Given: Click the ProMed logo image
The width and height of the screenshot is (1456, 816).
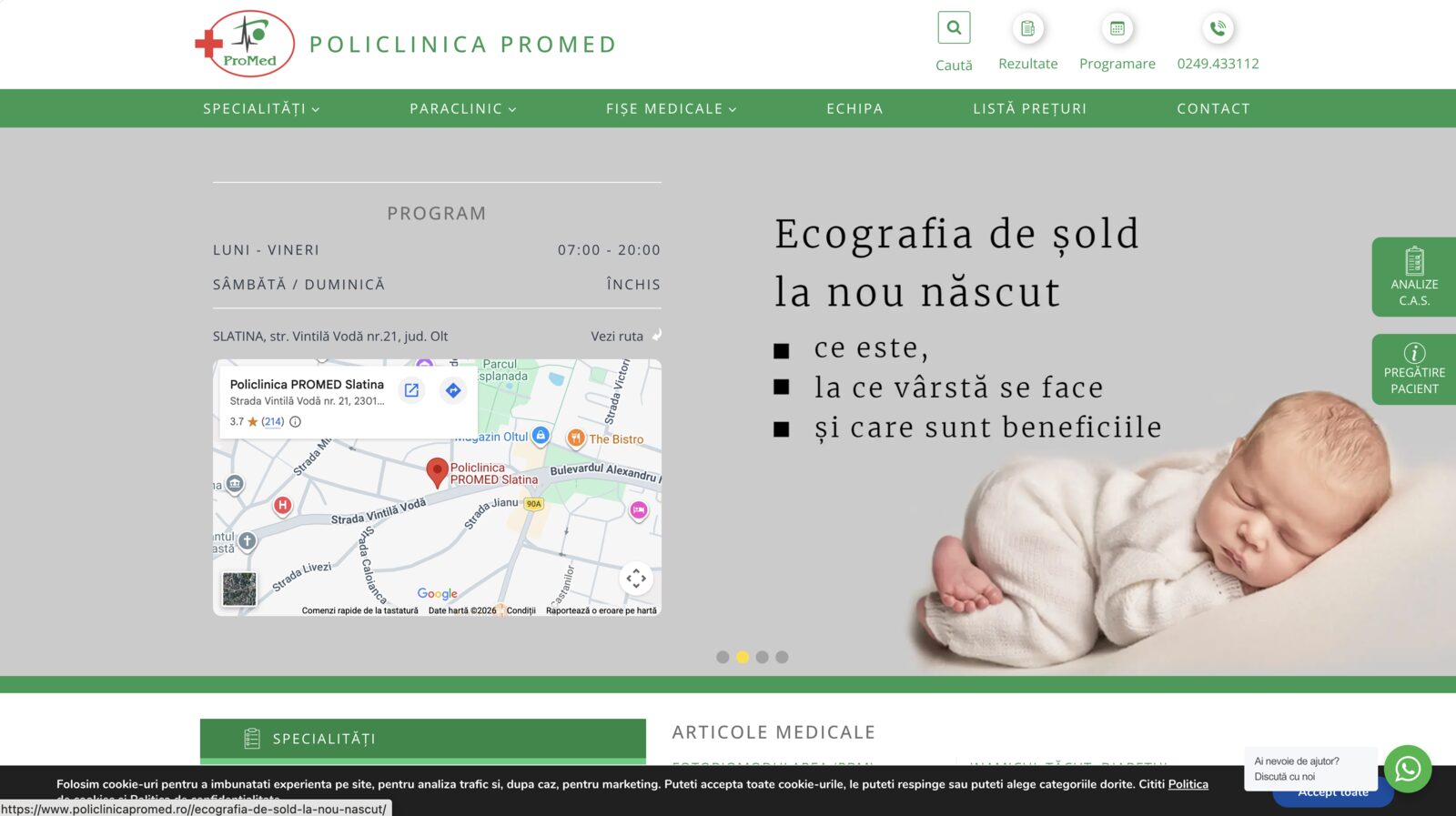Looking at the screenshot, I should 245,44.
